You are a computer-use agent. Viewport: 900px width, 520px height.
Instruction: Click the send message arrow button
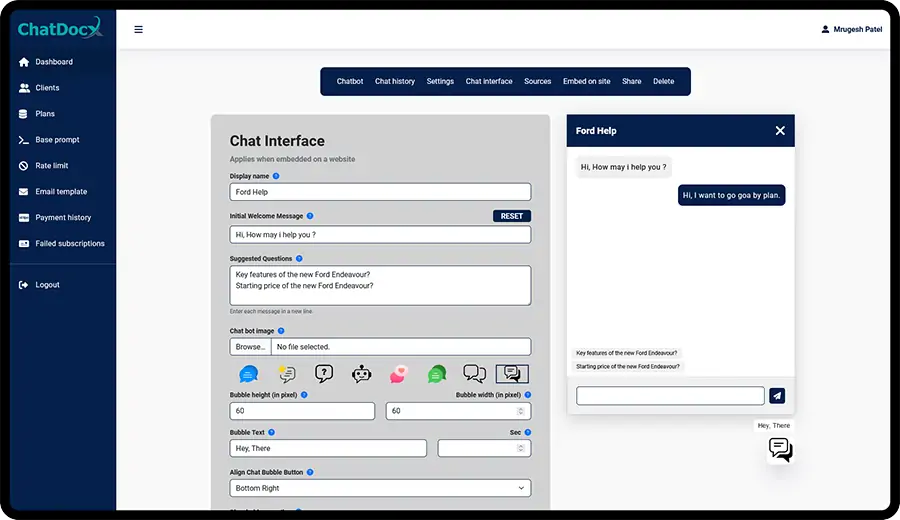pos(777,396)
